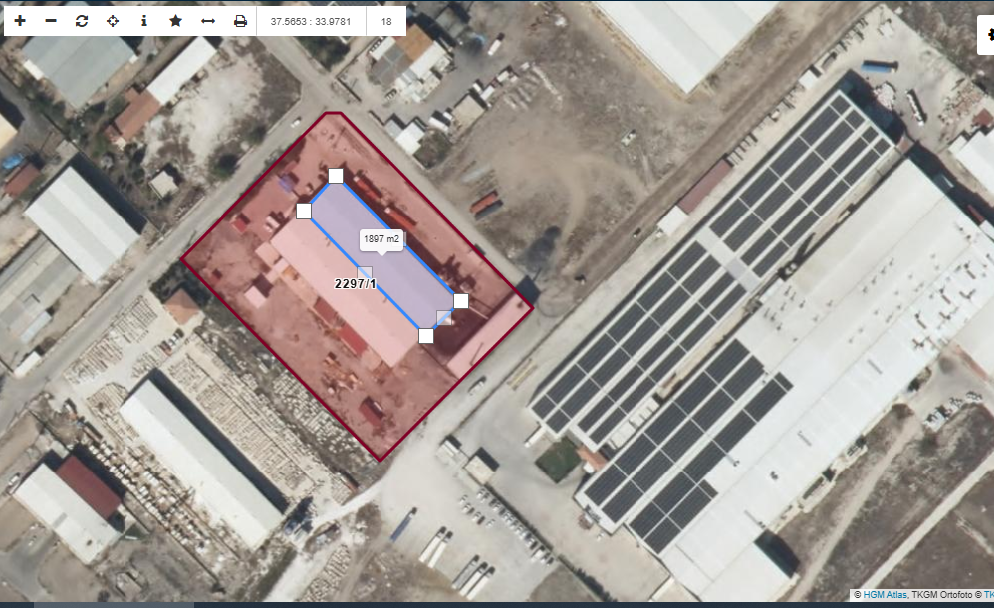Zoom in with the plus icon

coord(20,20)
